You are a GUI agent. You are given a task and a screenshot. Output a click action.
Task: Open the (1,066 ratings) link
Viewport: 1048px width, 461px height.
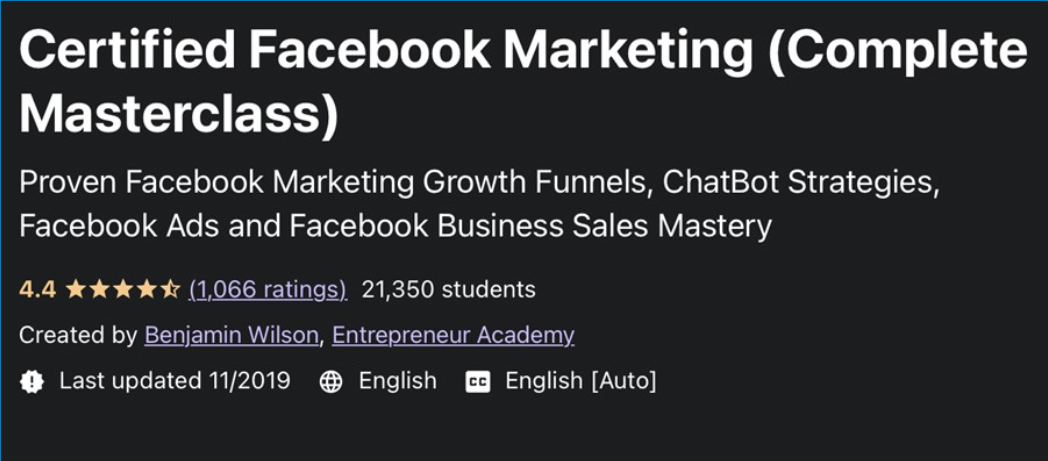pos(267,290)
